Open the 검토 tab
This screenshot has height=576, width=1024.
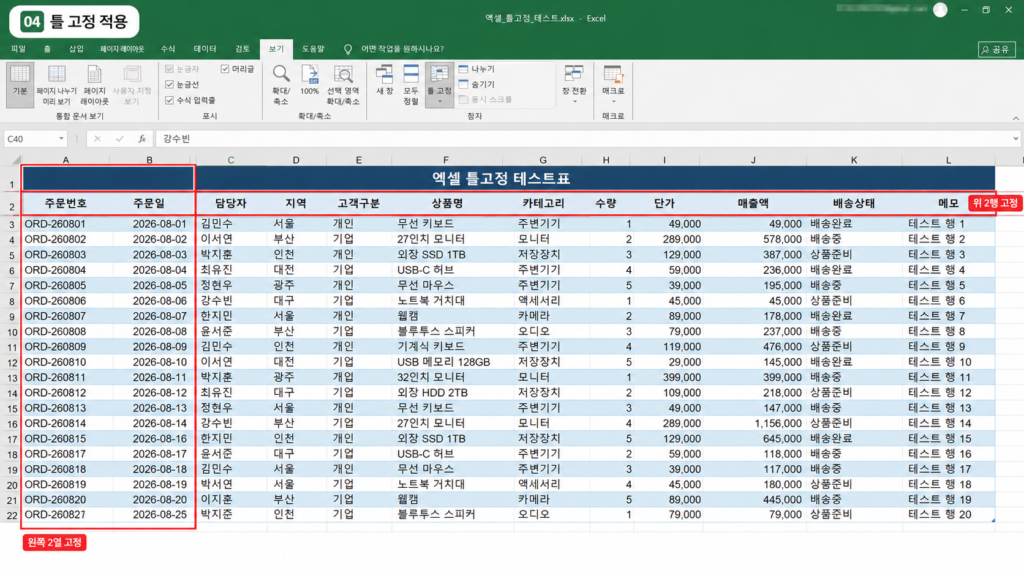click(x=242, y=49)
